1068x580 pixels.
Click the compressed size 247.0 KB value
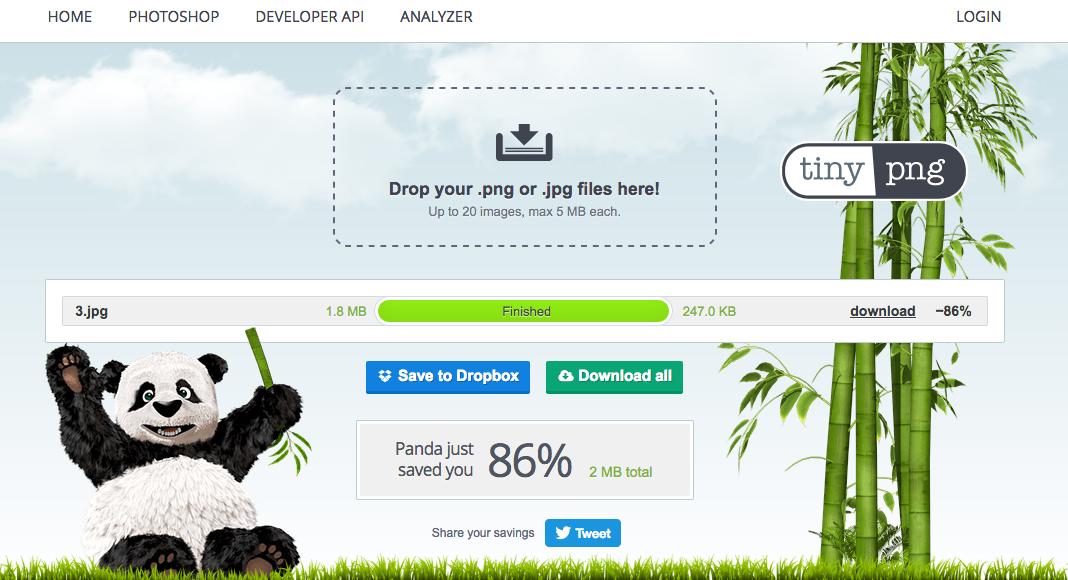coord(709,311)
